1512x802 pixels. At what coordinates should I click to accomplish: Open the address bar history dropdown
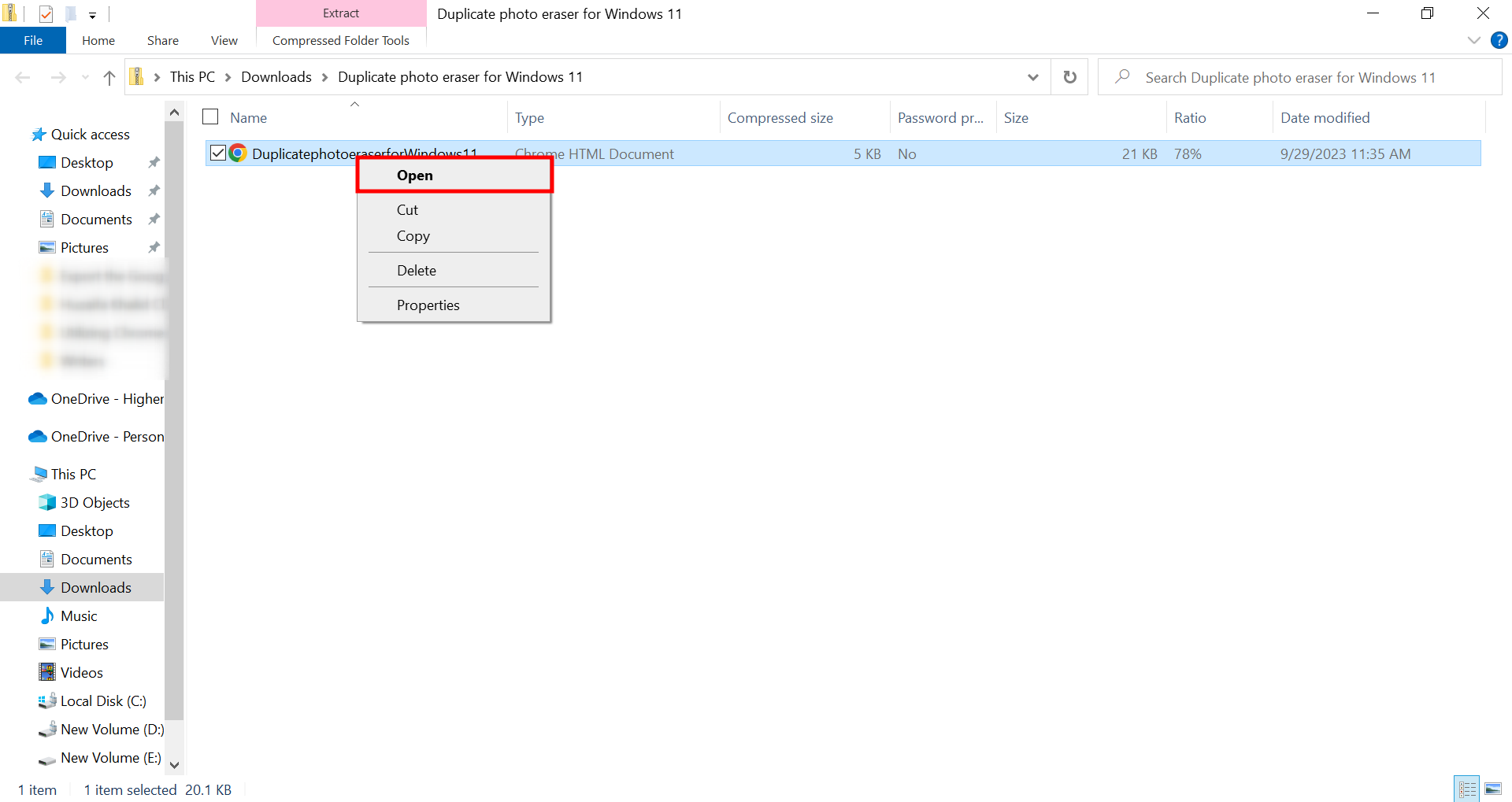click(1032, 76)
